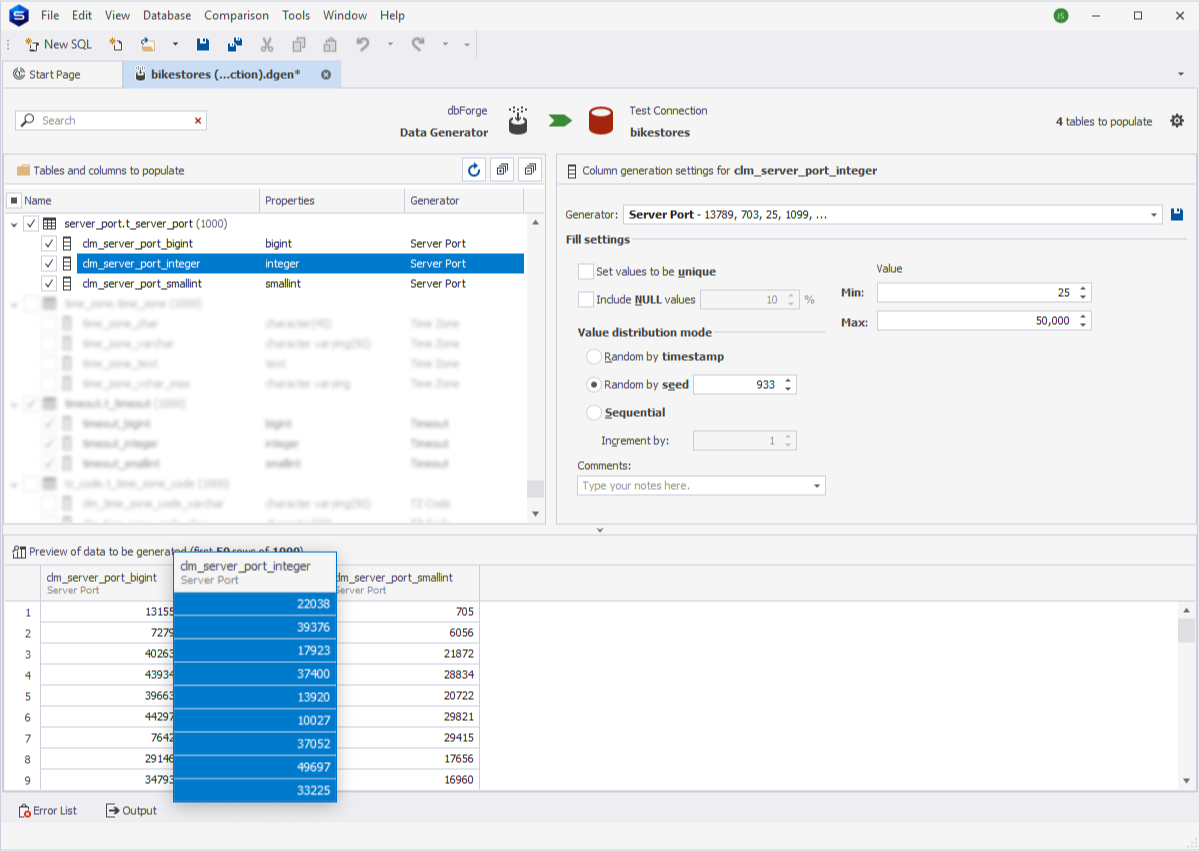
Task: Uncheck the server_port.t_server_port table checkbox
Action: 31,224
